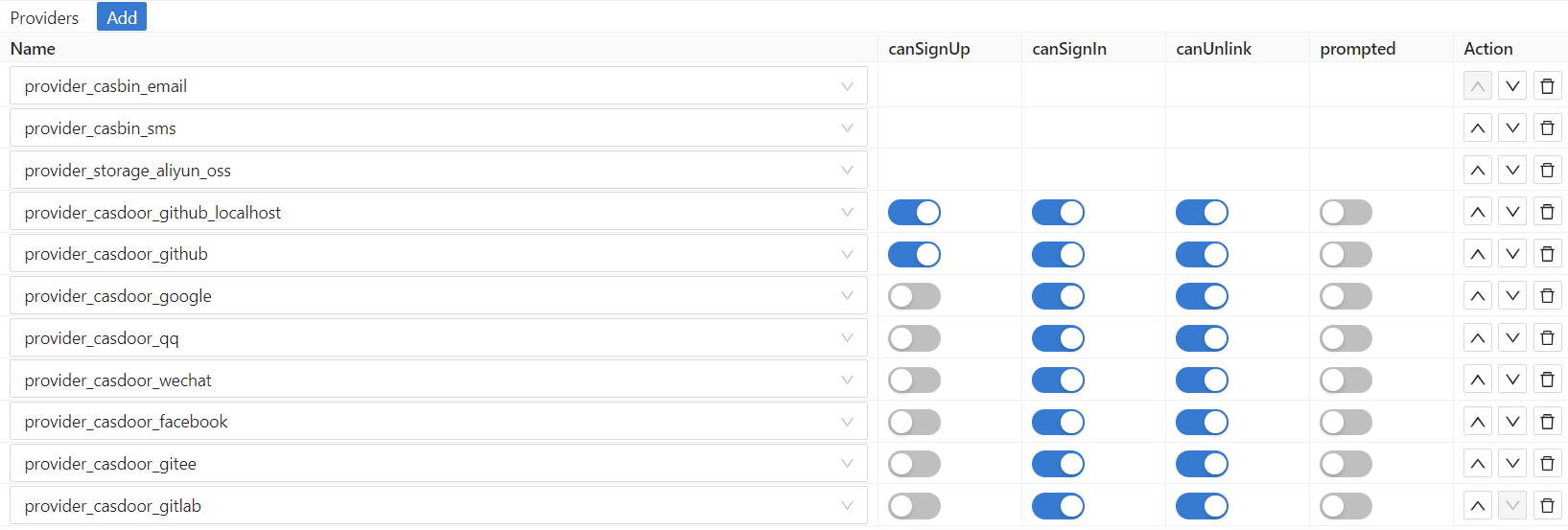Disable canSignUp for provider_casdoor_github_localhost
This screenshot has height=530, width=1568.
coord(914,213)
